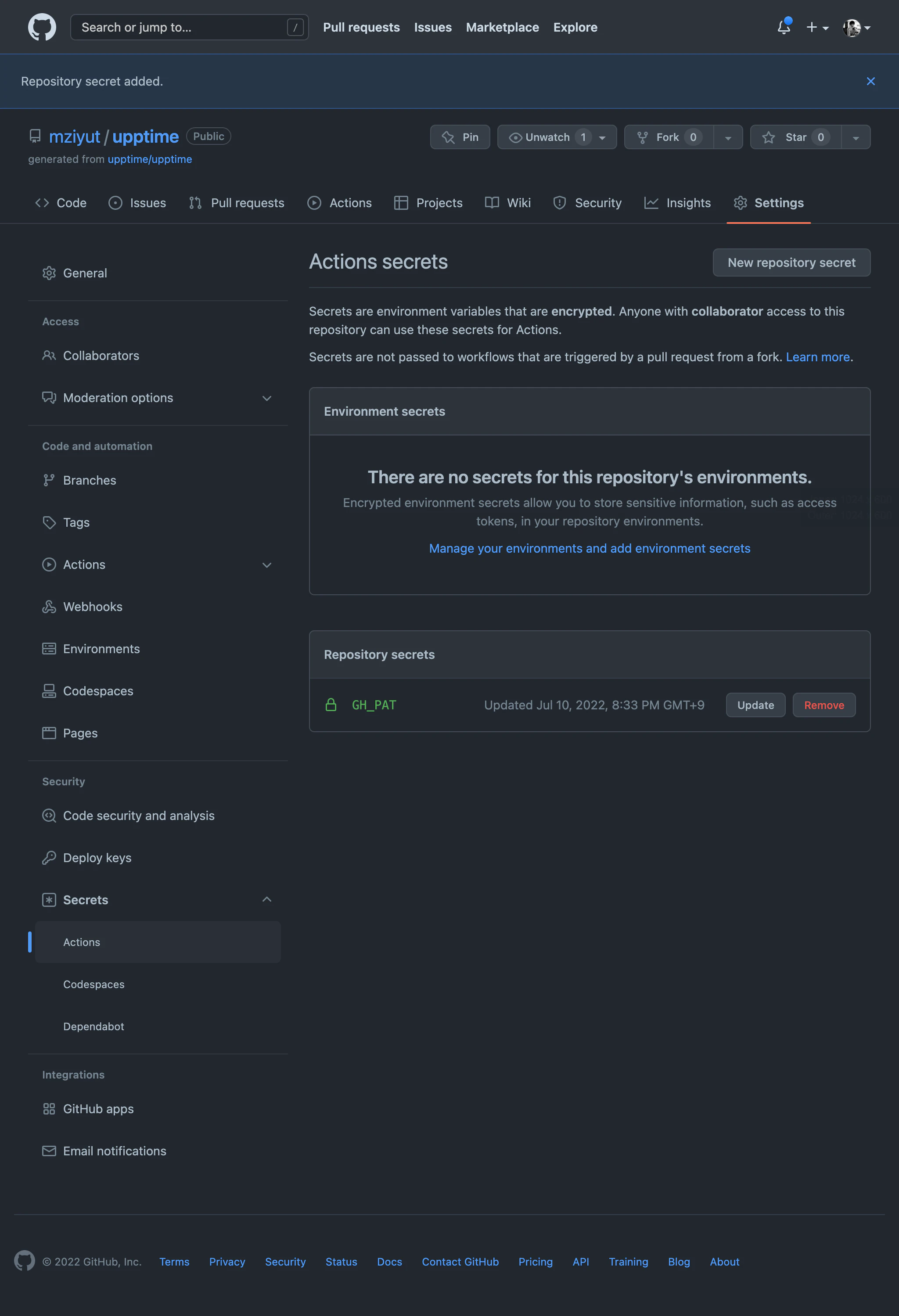Create a New repository secret
The width and height of the screenshot is (899, 1316).
(791, 263)
